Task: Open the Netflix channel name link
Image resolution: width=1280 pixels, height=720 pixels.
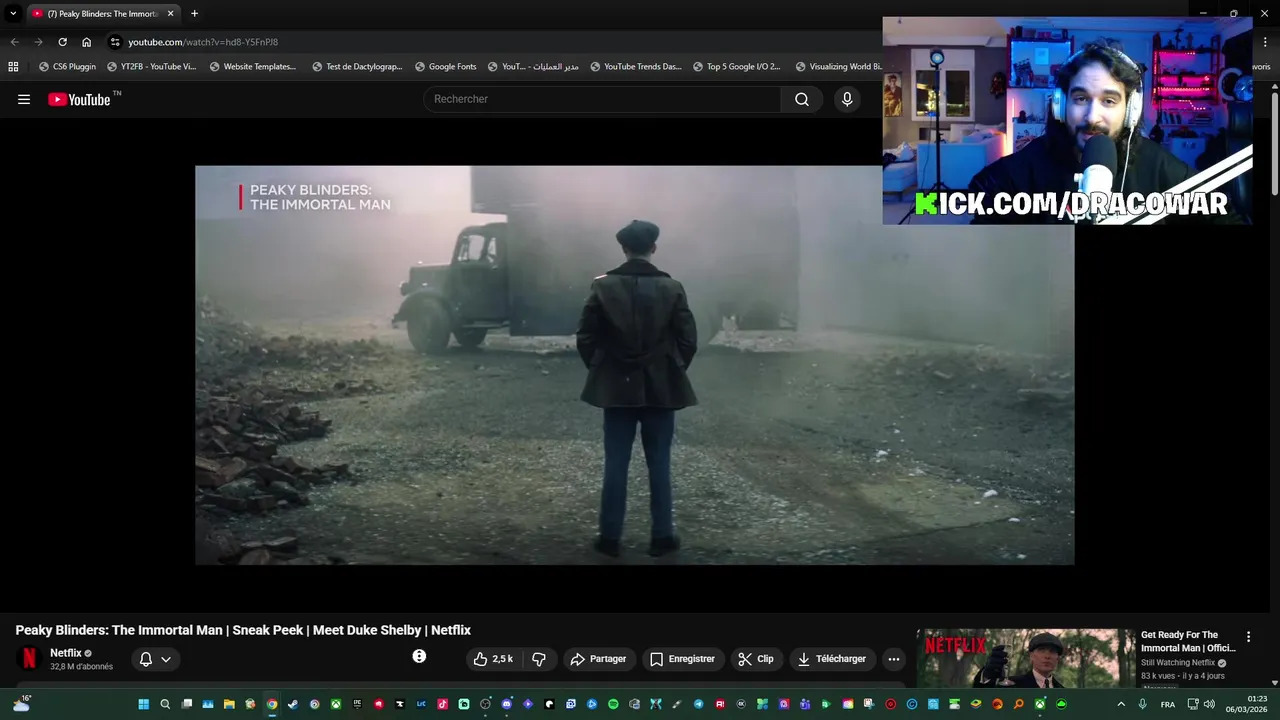Action: coord(66,653)
